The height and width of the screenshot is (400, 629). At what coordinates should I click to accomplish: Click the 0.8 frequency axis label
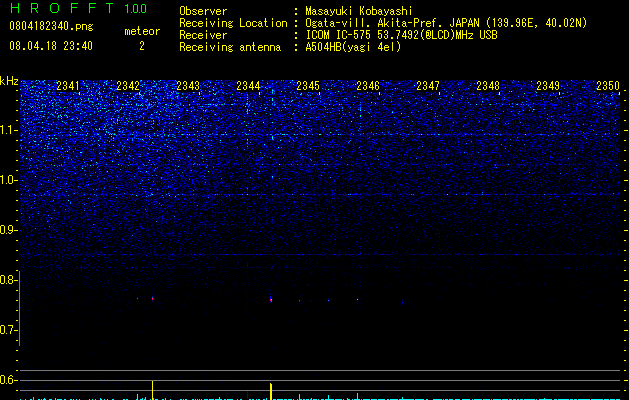pos(9,280)
